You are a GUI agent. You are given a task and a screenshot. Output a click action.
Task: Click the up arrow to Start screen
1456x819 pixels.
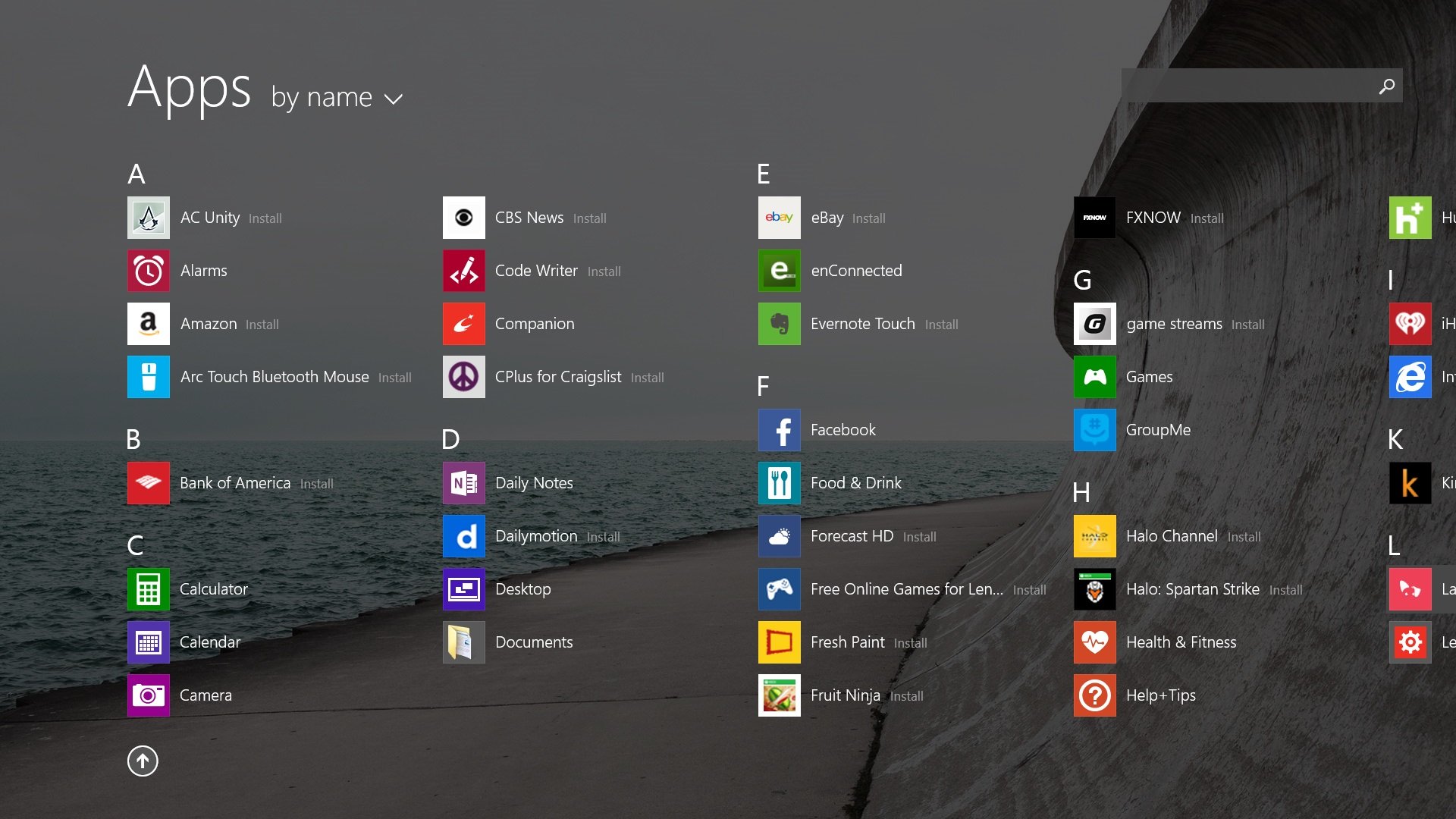tap(143, 761)
